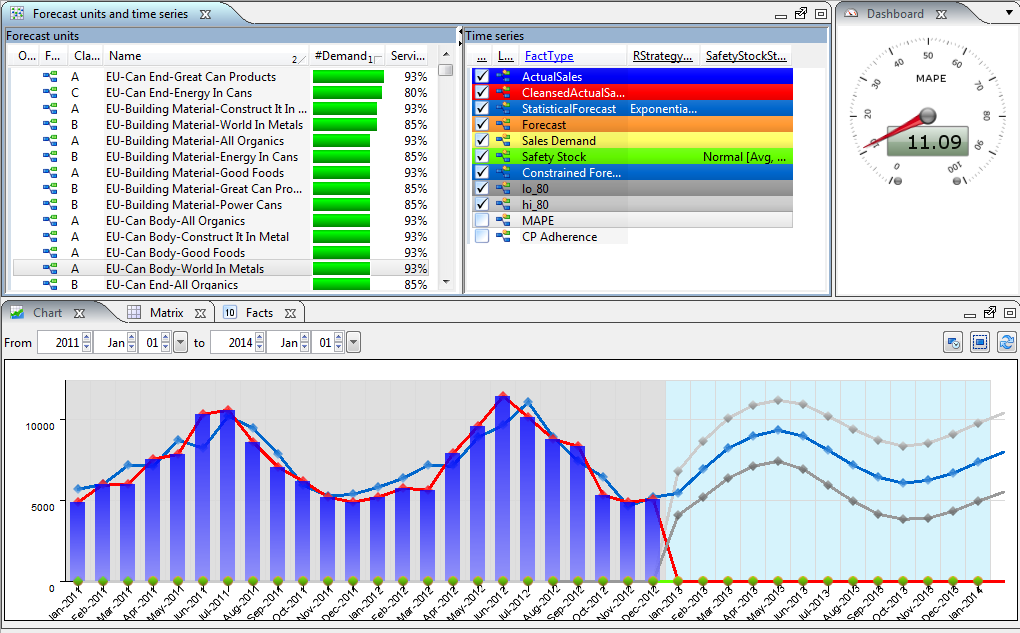Click the hierarchy icon for EU-Building Material-Good Foods

50,172
